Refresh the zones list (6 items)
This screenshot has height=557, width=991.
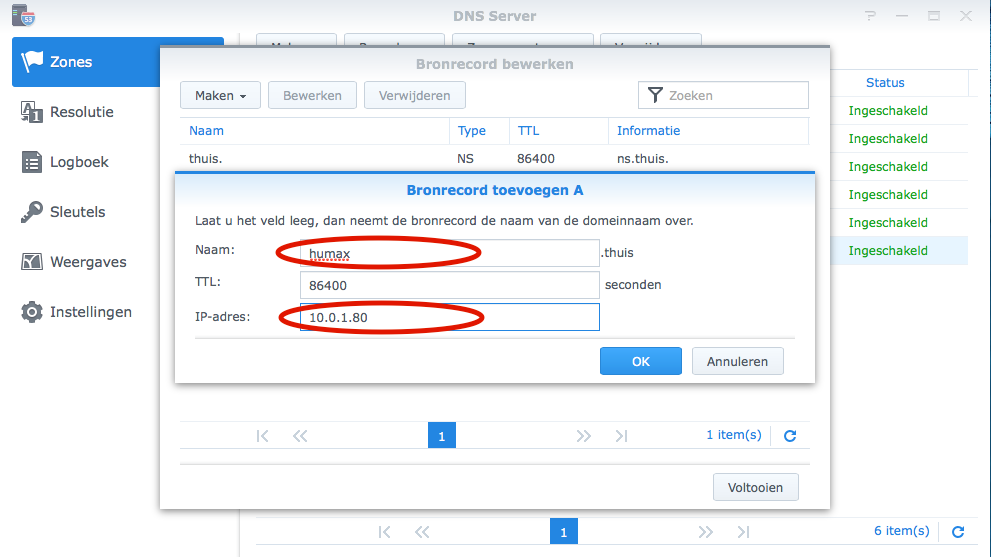(958, 532)
